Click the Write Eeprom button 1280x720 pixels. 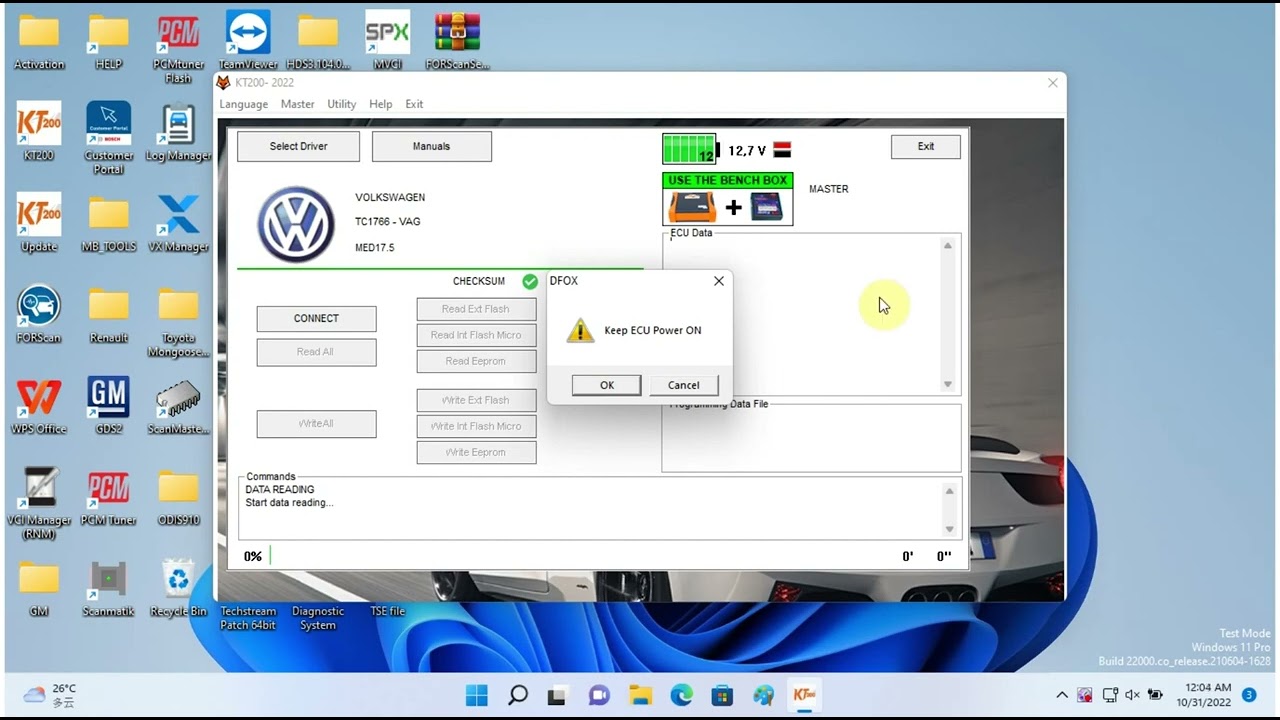[476, 452]
